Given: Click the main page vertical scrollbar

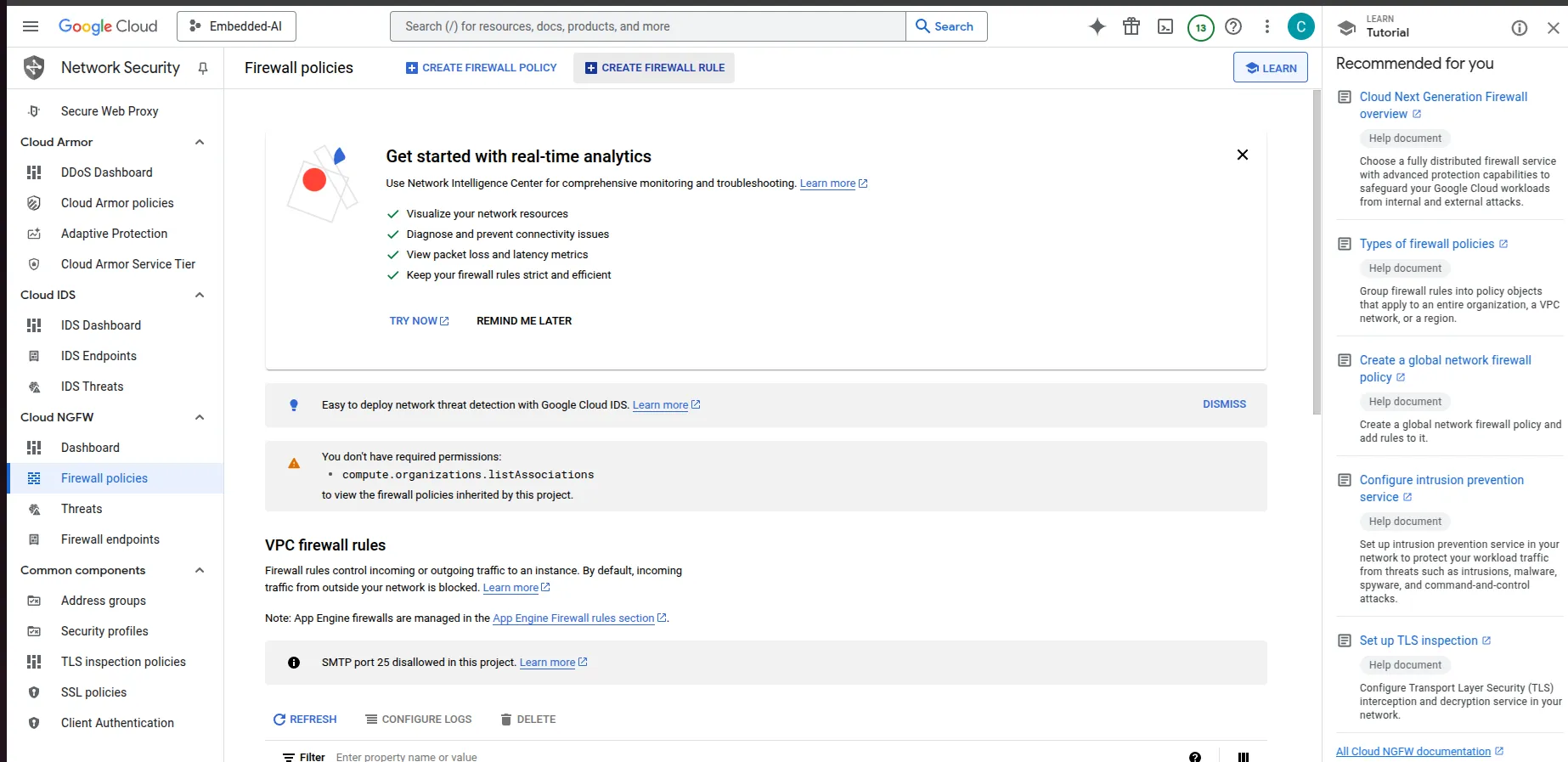Looking at the screenshot, I should point(1317,252).
